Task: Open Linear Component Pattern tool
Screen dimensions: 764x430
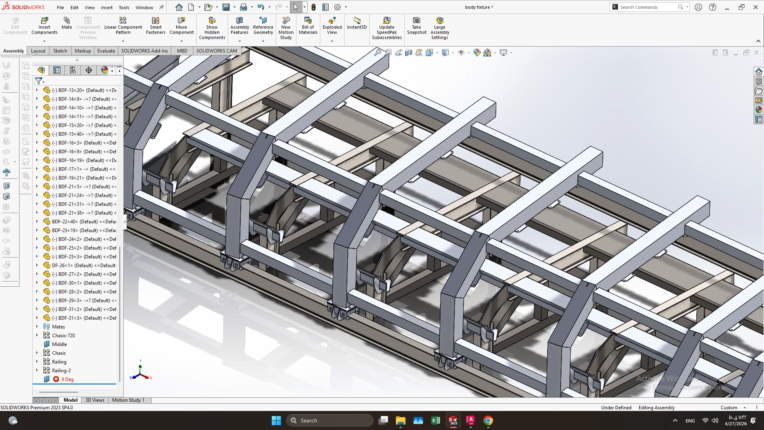Action: coord(123,26)
